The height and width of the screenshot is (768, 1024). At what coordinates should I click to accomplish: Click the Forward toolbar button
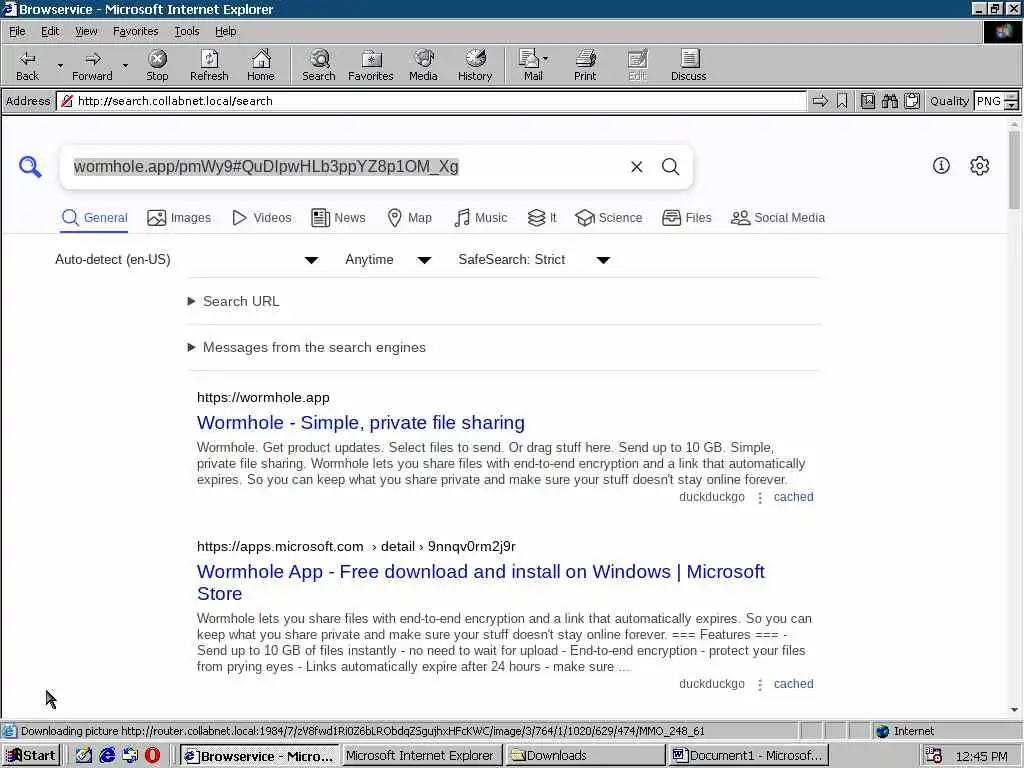[x=92, y=65]
